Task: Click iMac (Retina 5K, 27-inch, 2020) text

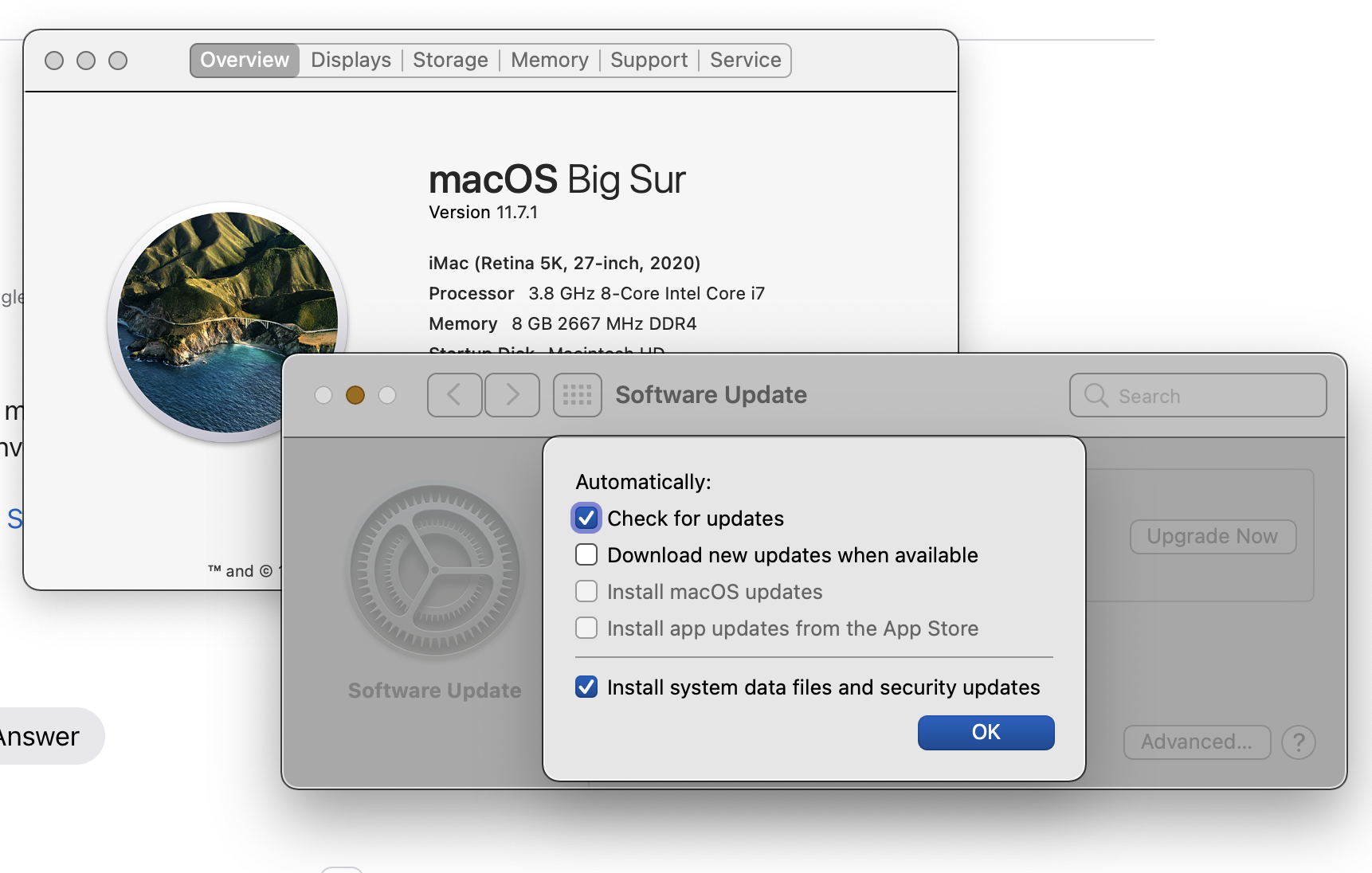Action: [565, 264]
